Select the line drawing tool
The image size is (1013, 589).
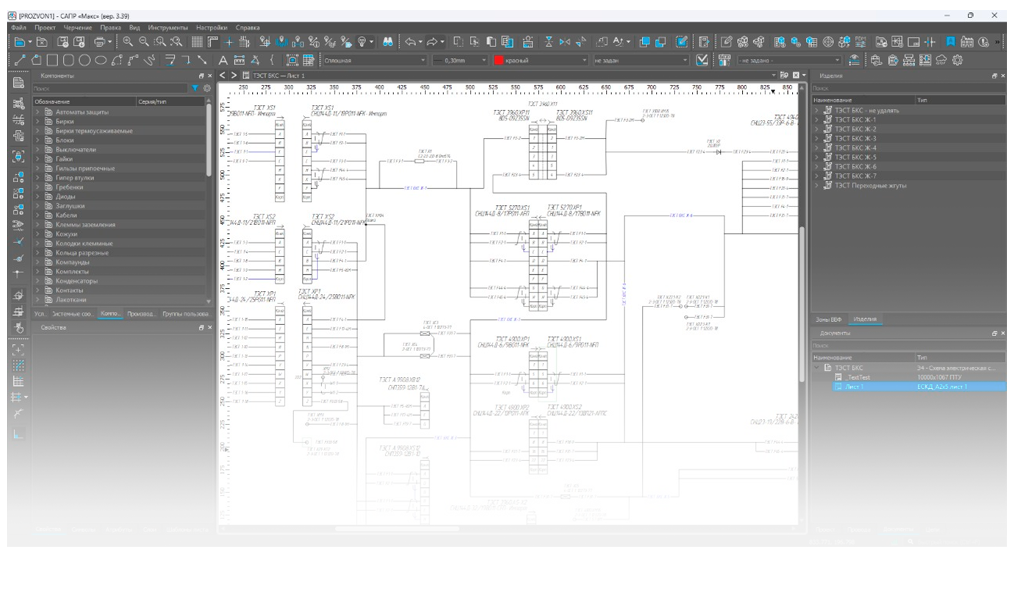[20, 60]
